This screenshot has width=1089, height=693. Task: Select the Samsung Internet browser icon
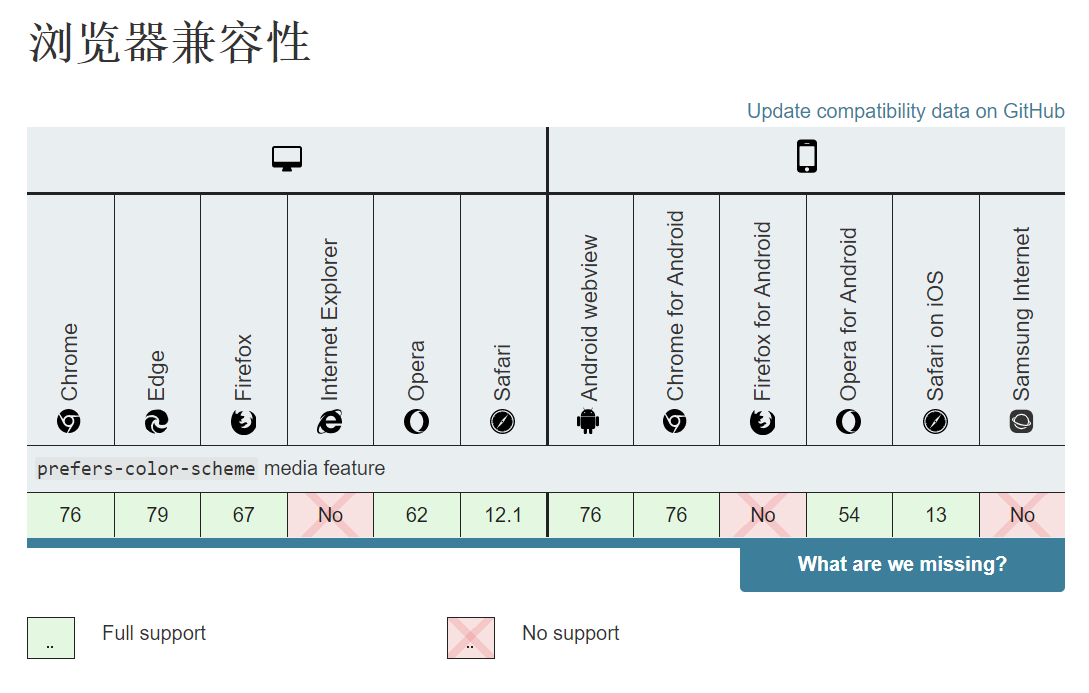(x=1022, y=421)
